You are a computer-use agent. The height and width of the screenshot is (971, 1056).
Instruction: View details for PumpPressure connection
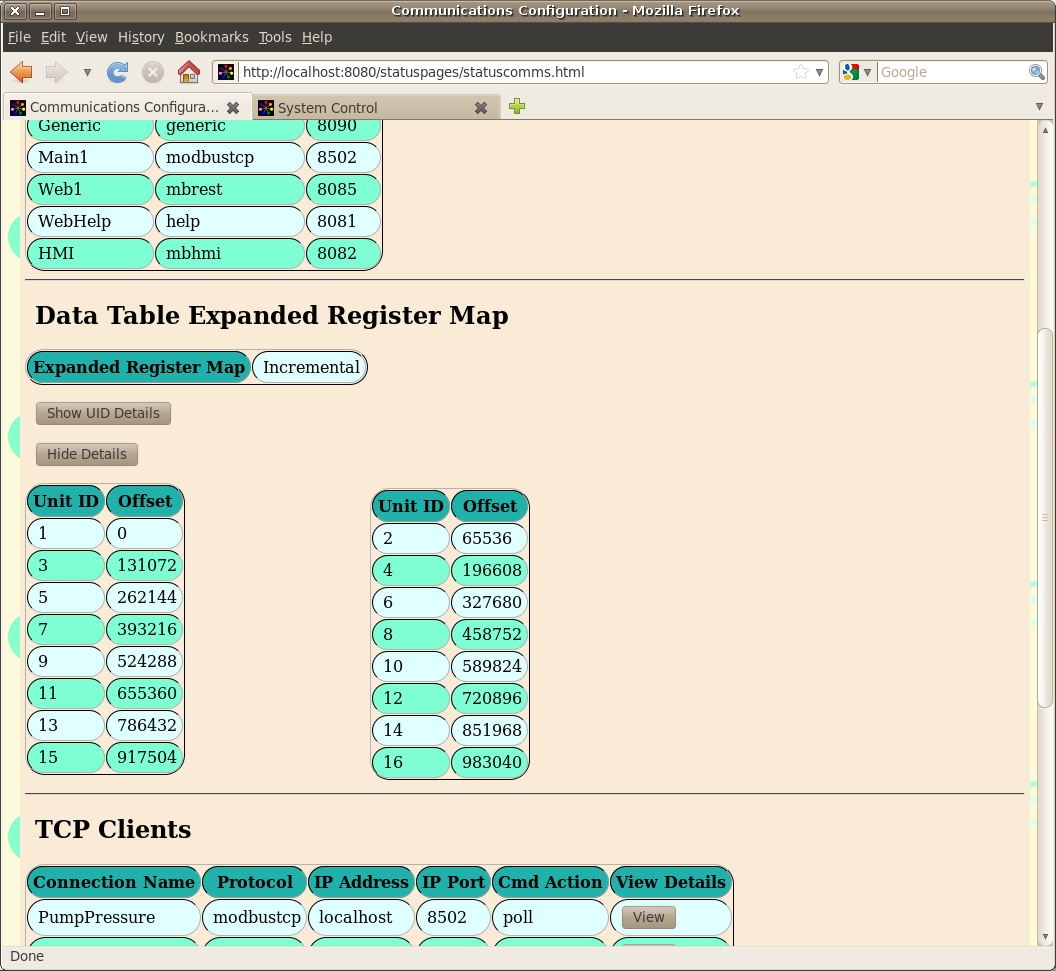click(x=648, y=917)
